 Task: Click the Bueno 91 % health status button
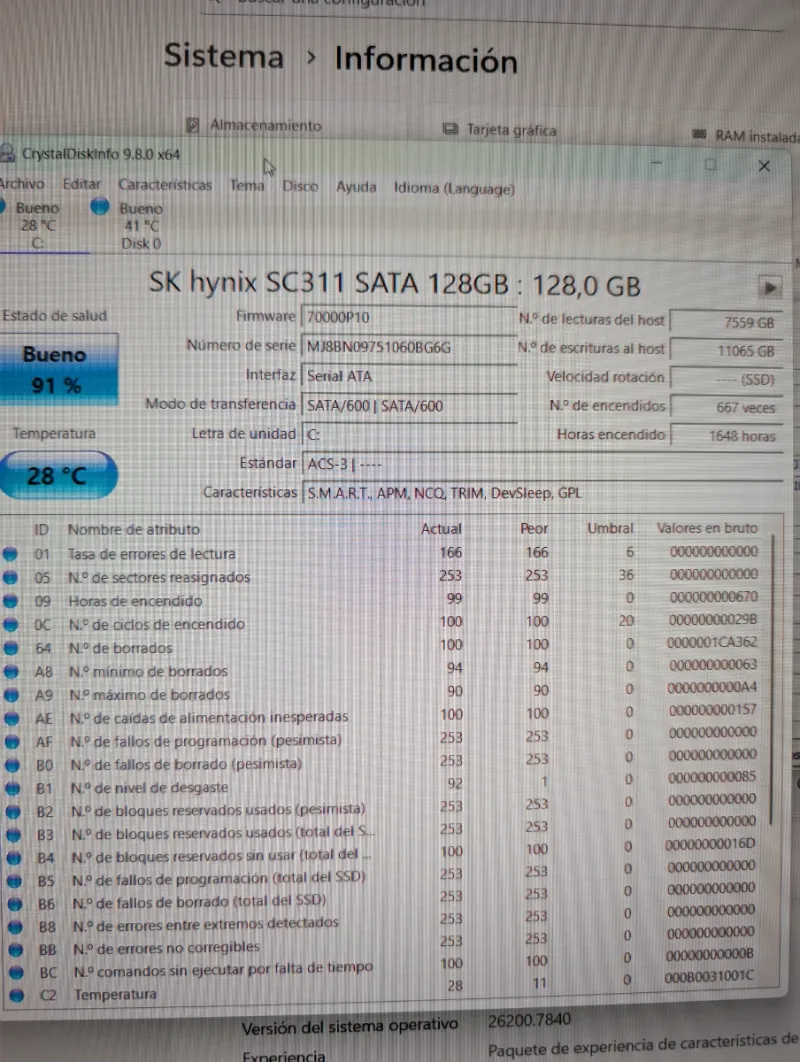(x=58, y=369)
